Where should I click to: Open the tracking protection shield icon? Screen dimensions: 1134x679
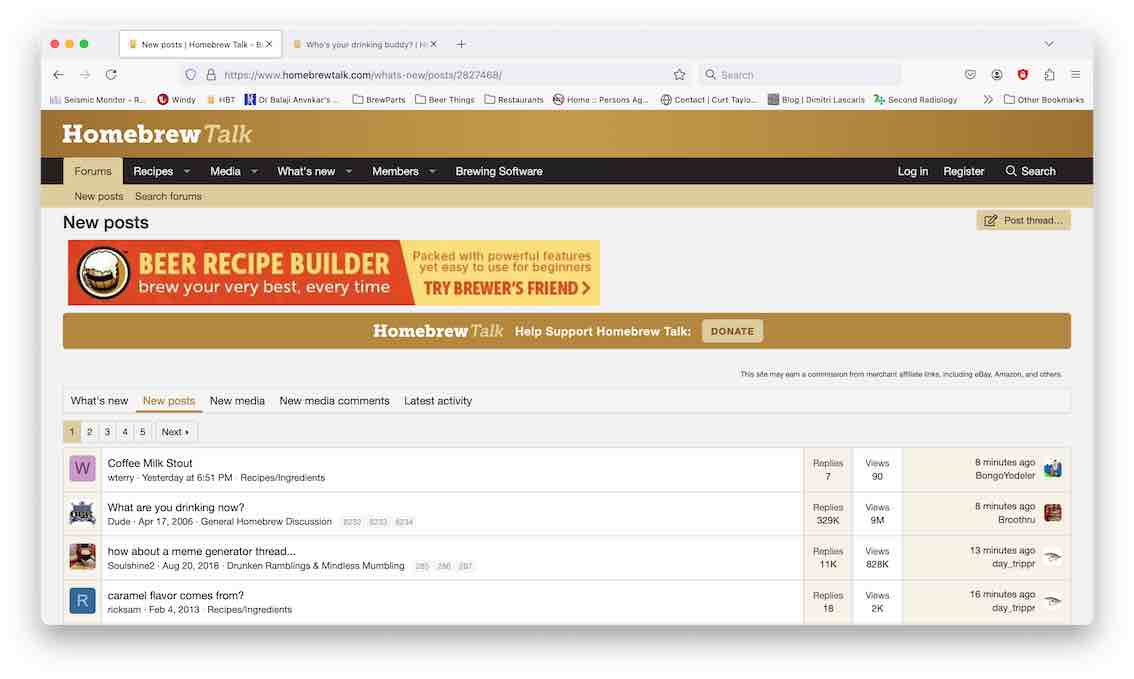(x=191, y=74)
